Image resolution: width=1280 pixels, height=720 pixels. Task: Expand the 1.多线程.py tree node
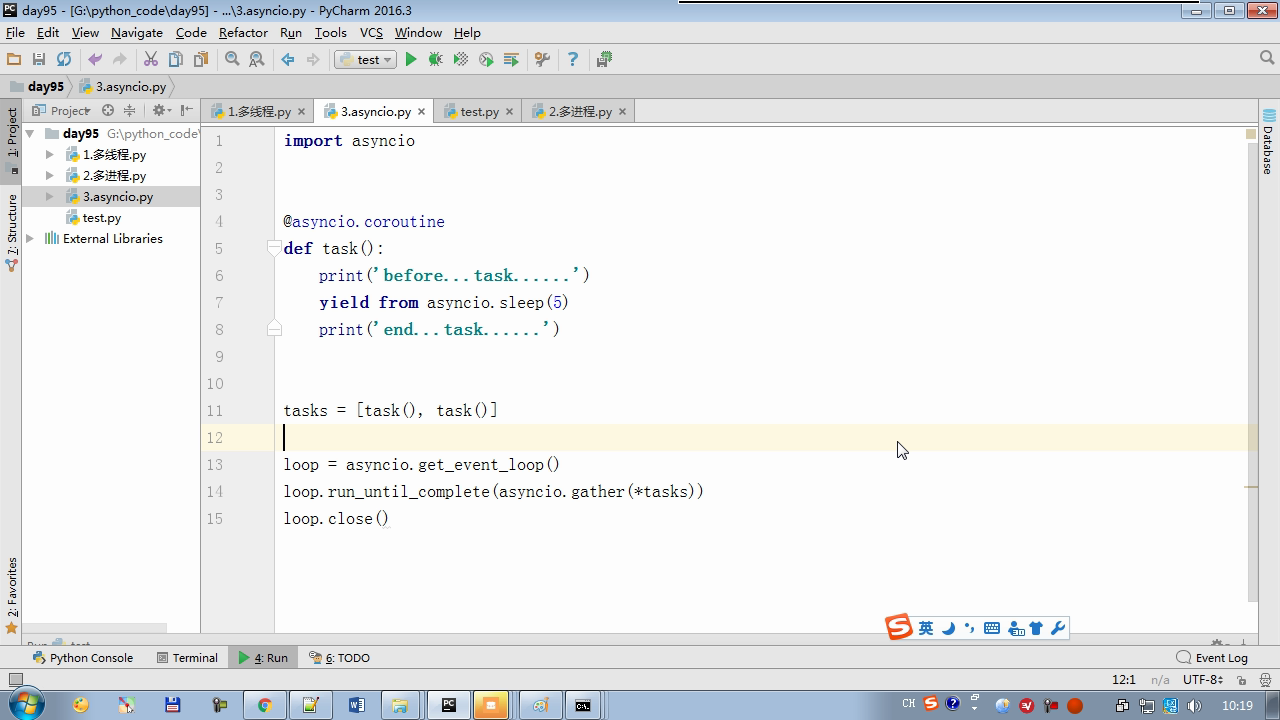(50, 155)
